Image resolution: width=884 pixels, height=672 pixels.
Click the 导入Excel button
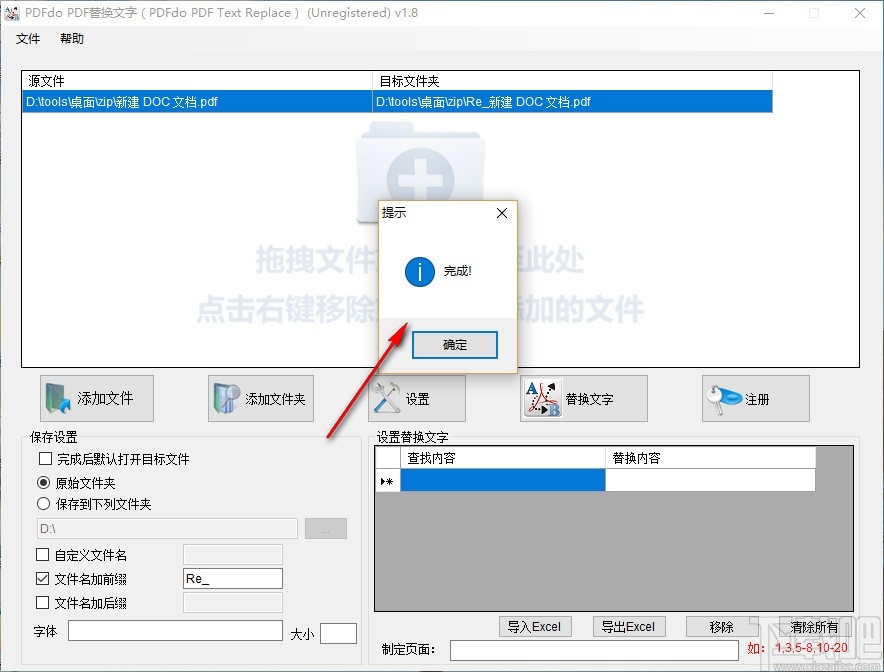pyautogui.click(x=535, y=626)
